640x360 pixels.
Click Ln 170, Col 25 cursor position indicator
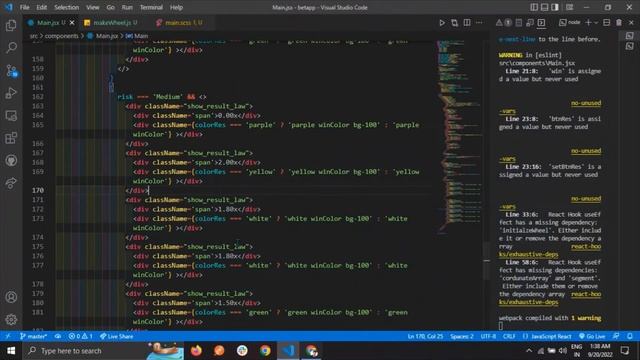pos(425,336)
